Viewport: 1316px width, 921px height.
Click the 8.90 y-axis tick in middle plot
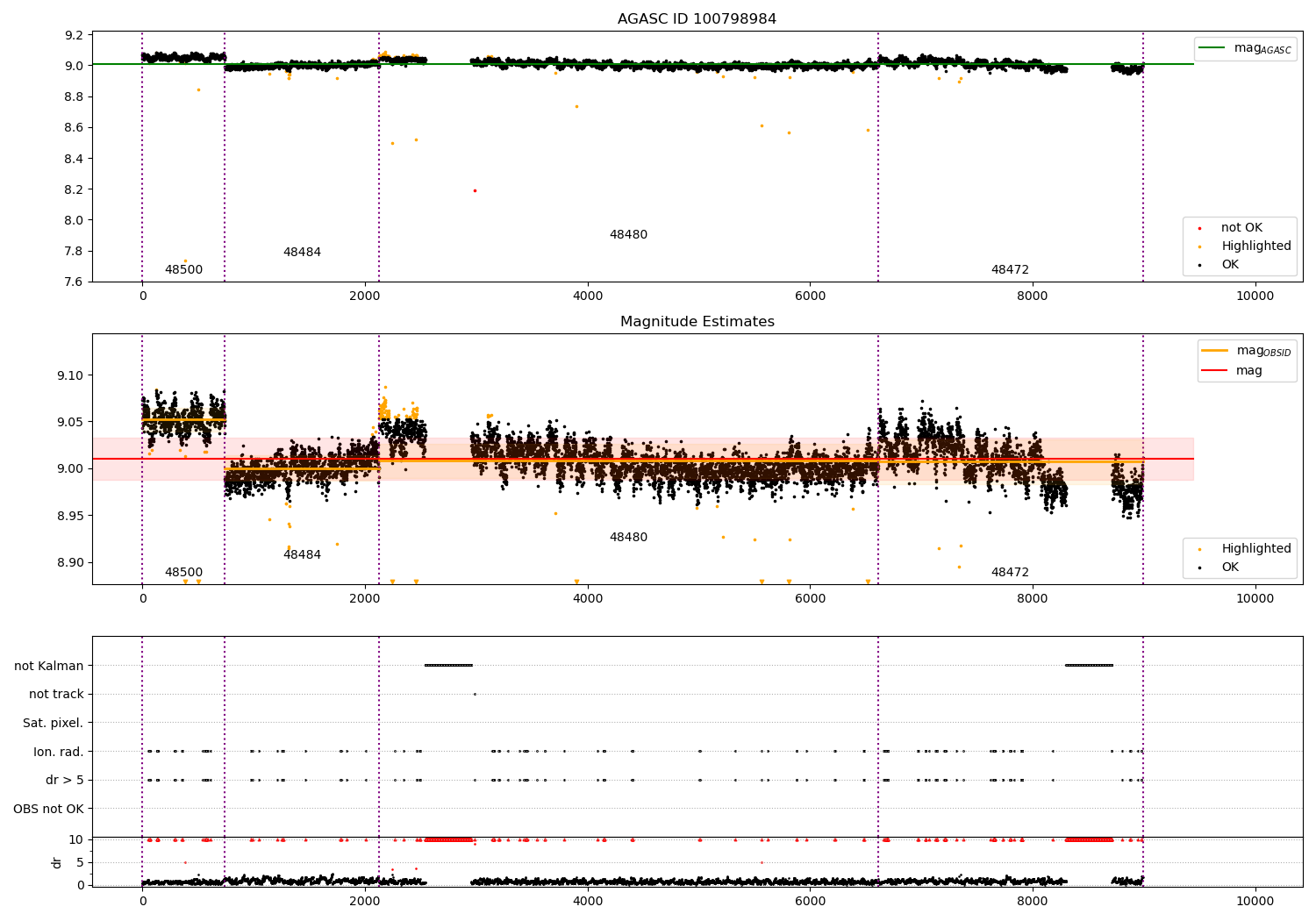click(x=71, y=562)
